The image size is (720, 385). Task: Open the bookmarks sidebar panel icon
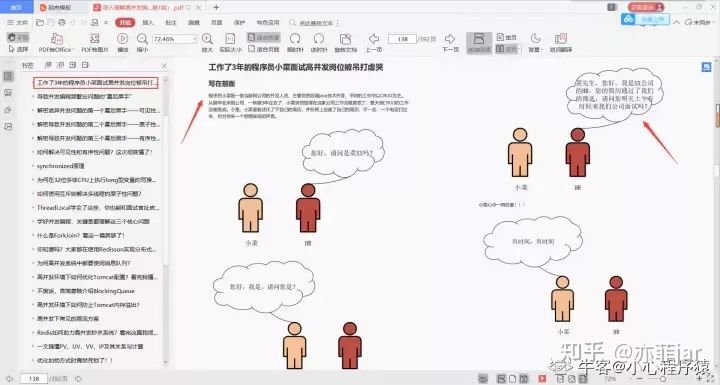pos(8,76)
